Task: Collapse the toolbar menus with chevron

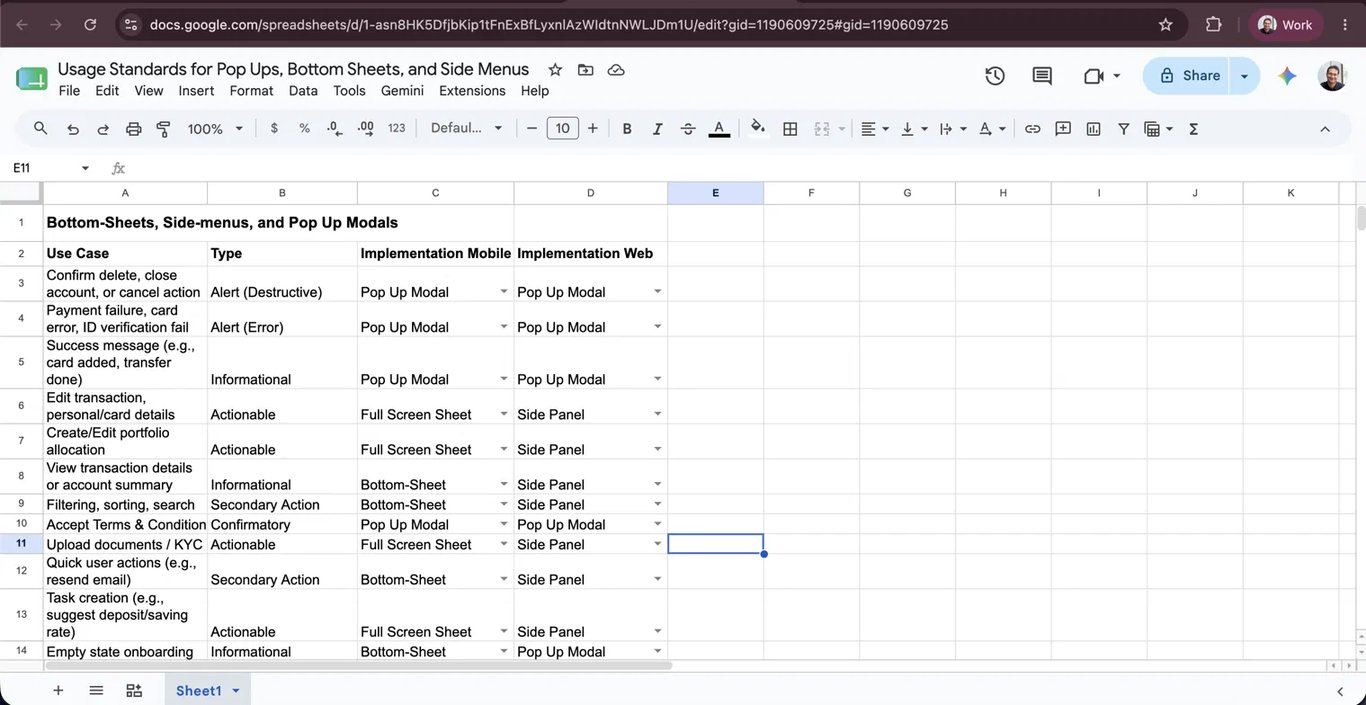Action: click(x=1325, y=128)
